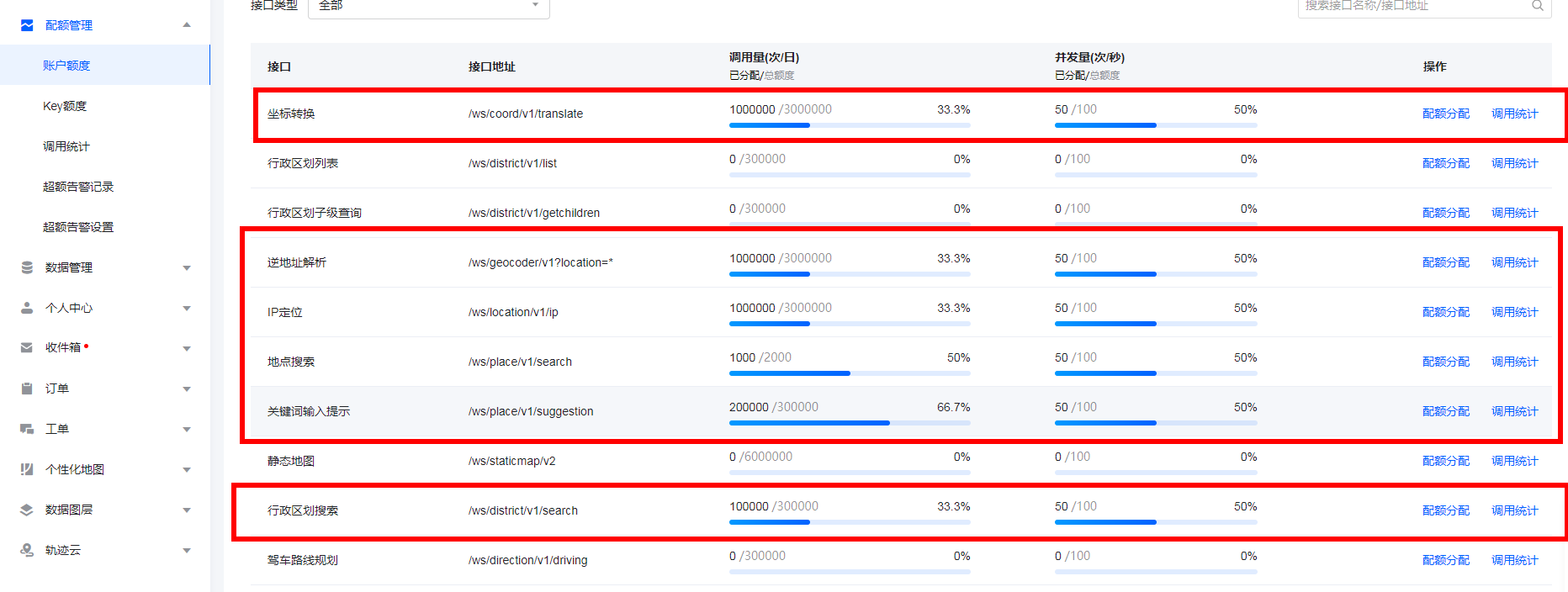
Task: Open the Key额度 menu item
Action: (x=65, y=106)
